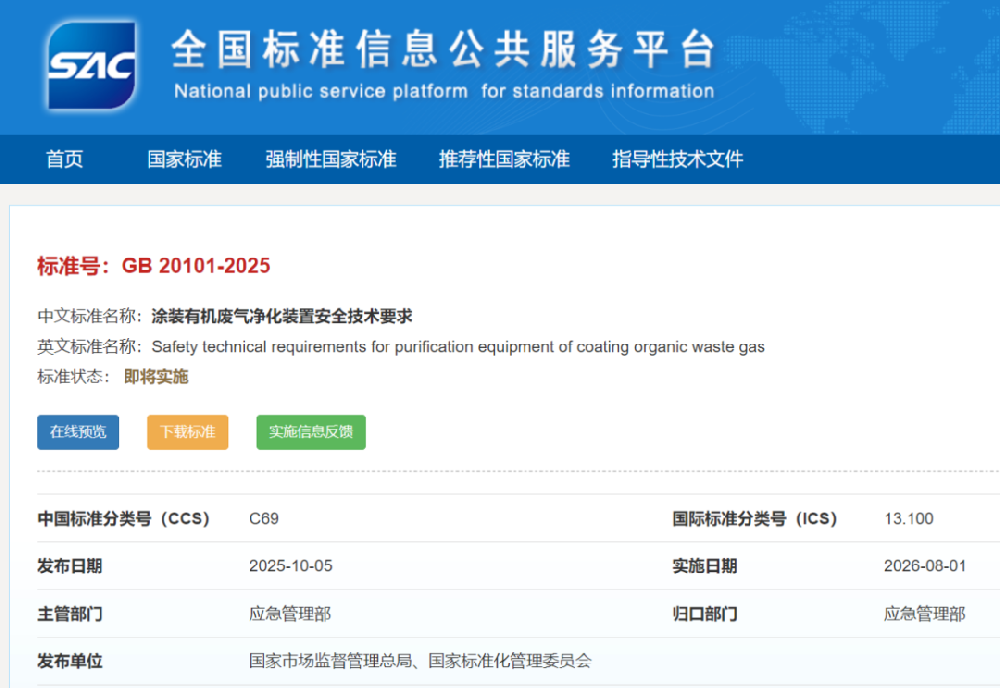Click the 下载标准 download button
1000x688 pixels.
(x=187, y=432)
